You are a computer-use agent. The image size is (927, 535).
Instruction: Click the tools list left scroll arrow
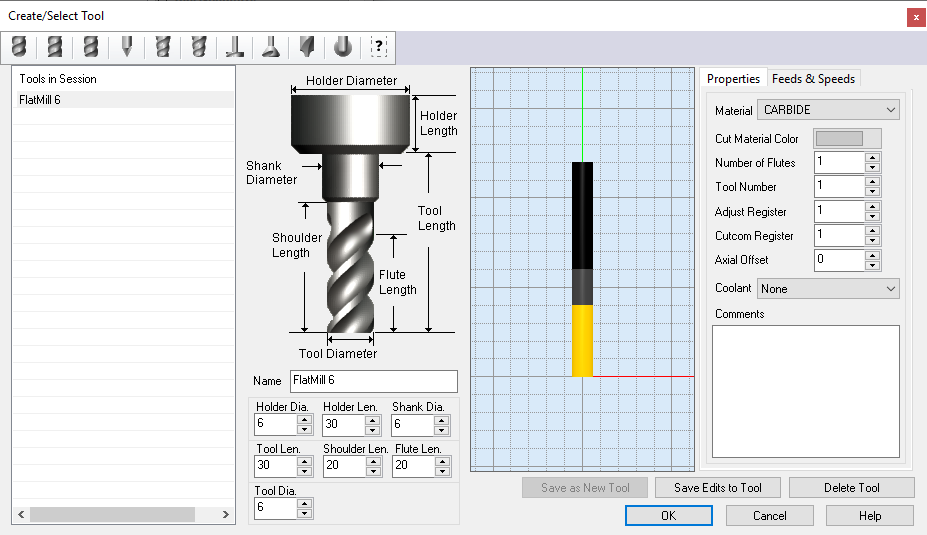click(x=21, y=514)
